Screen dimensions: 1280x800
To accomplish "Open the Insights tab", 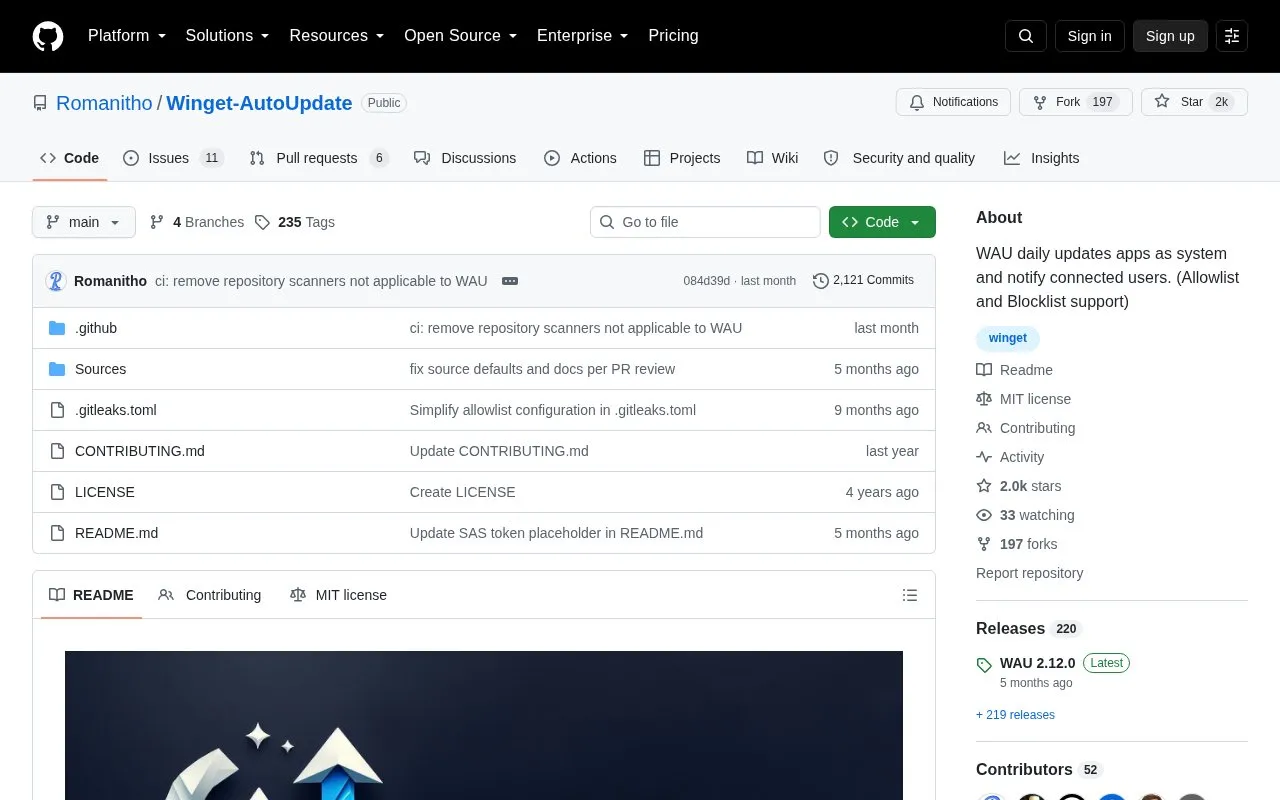I will [1042, 158].
